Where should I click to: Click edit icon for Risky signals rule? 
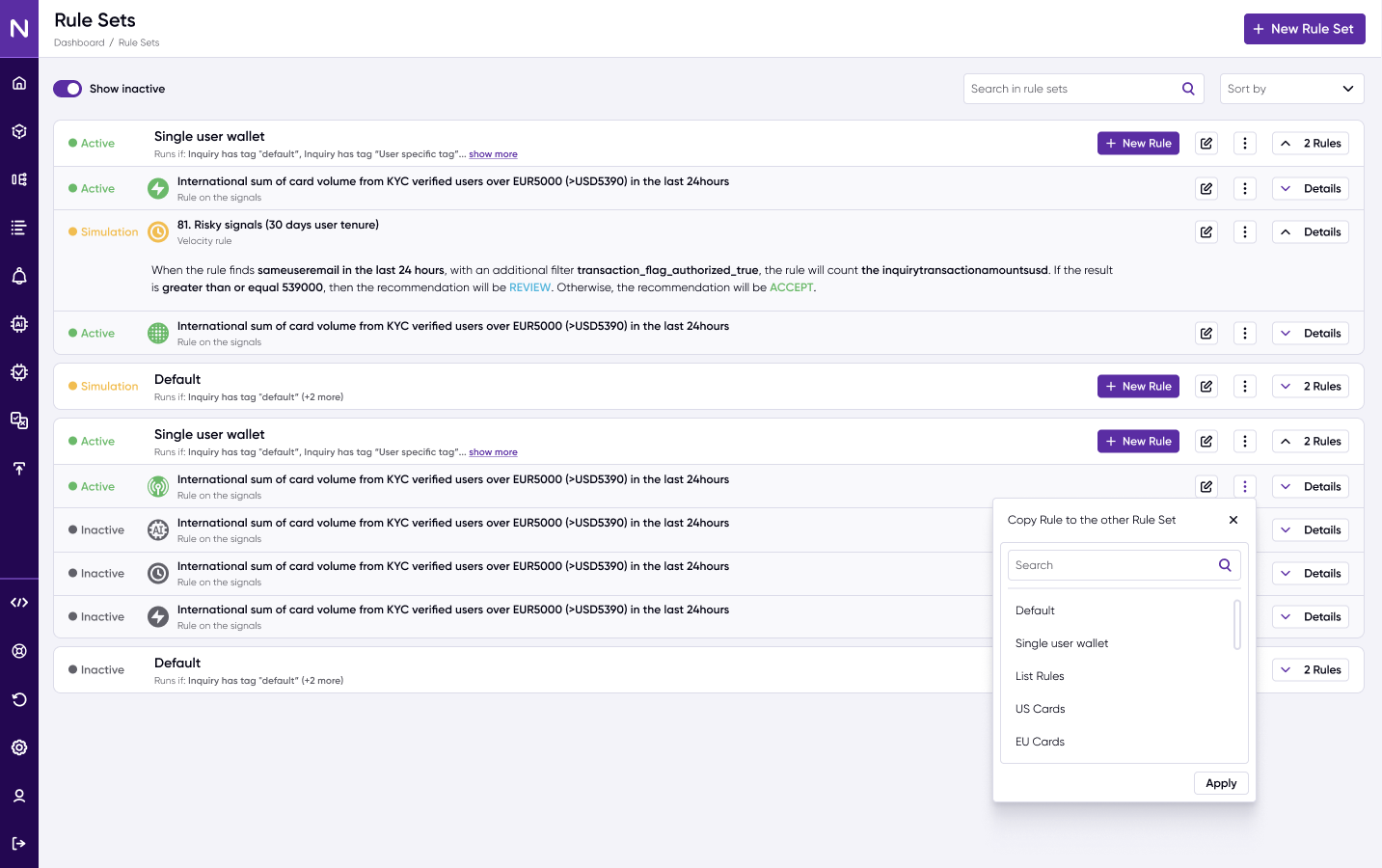point(1206,232)
